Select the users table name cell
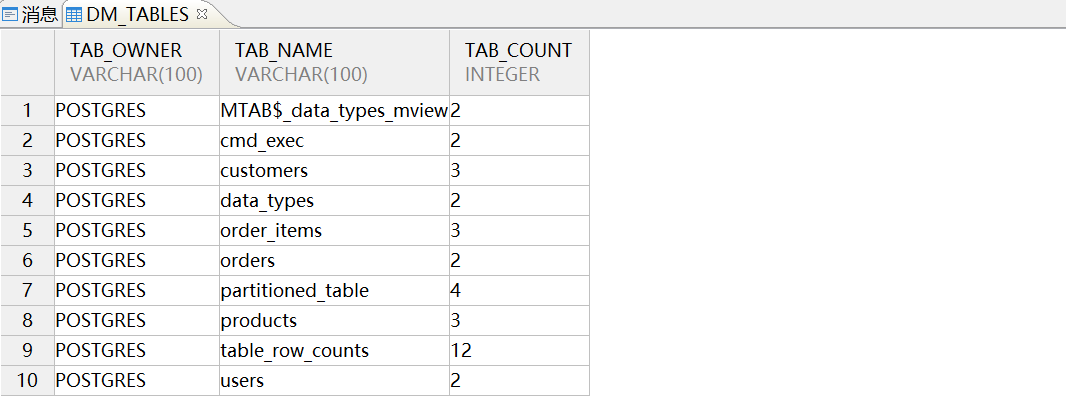This screenshot has height=402, width=1066. [334, 380]
